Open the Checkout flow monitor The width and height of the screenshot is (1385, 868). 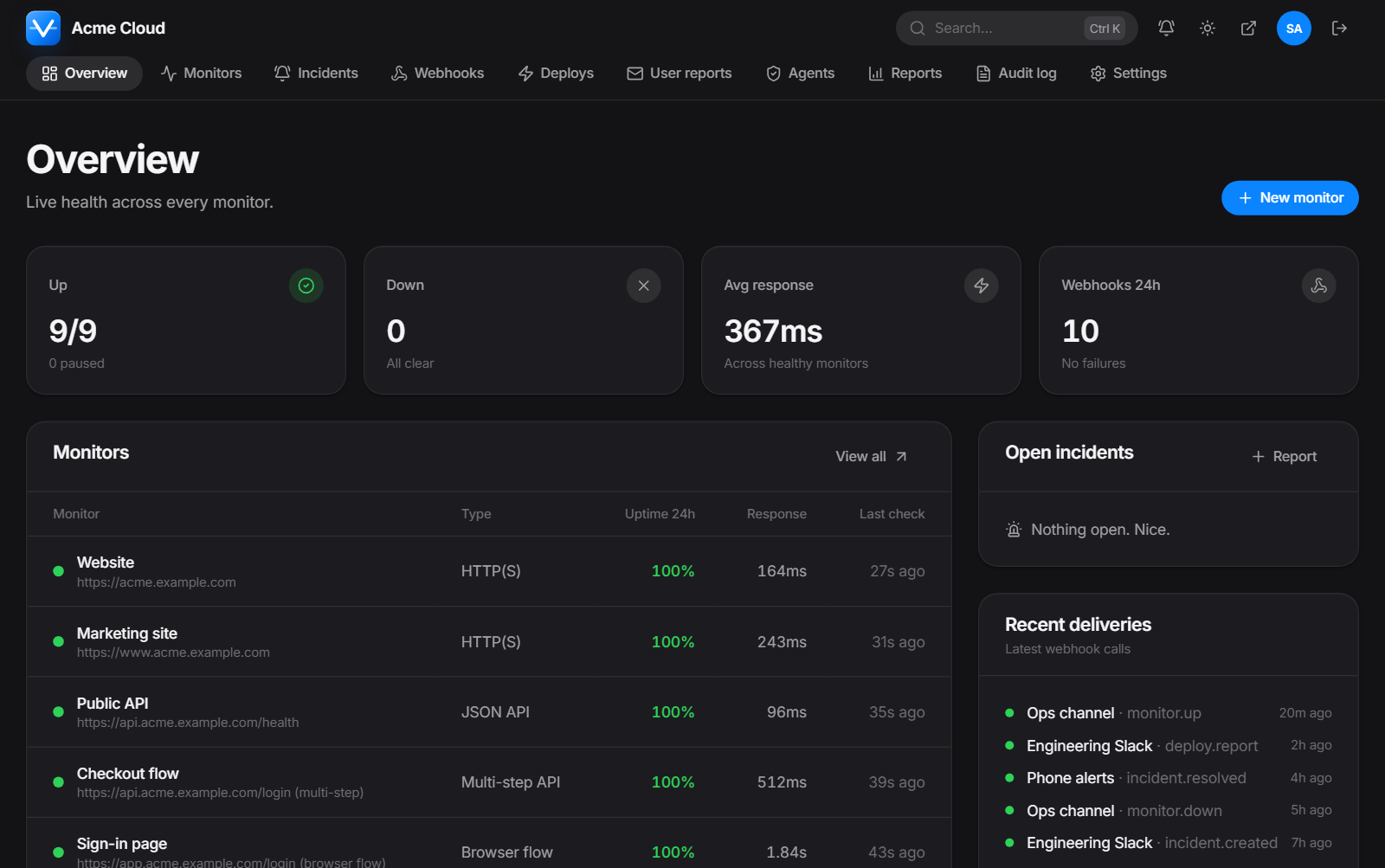tap(489, 782)
